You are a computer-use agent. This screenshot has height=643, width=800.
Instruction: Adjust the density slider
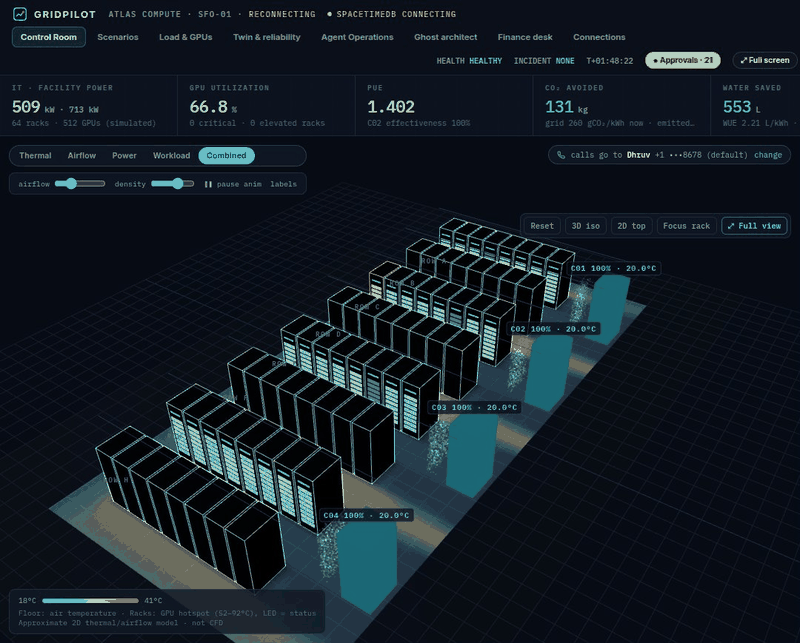(172, 184)
